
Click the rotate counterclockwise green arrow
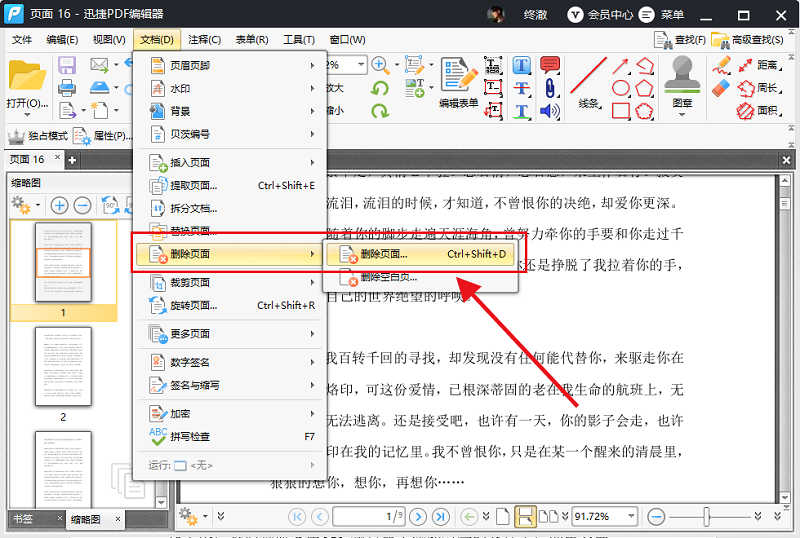(x=380, y=88)
